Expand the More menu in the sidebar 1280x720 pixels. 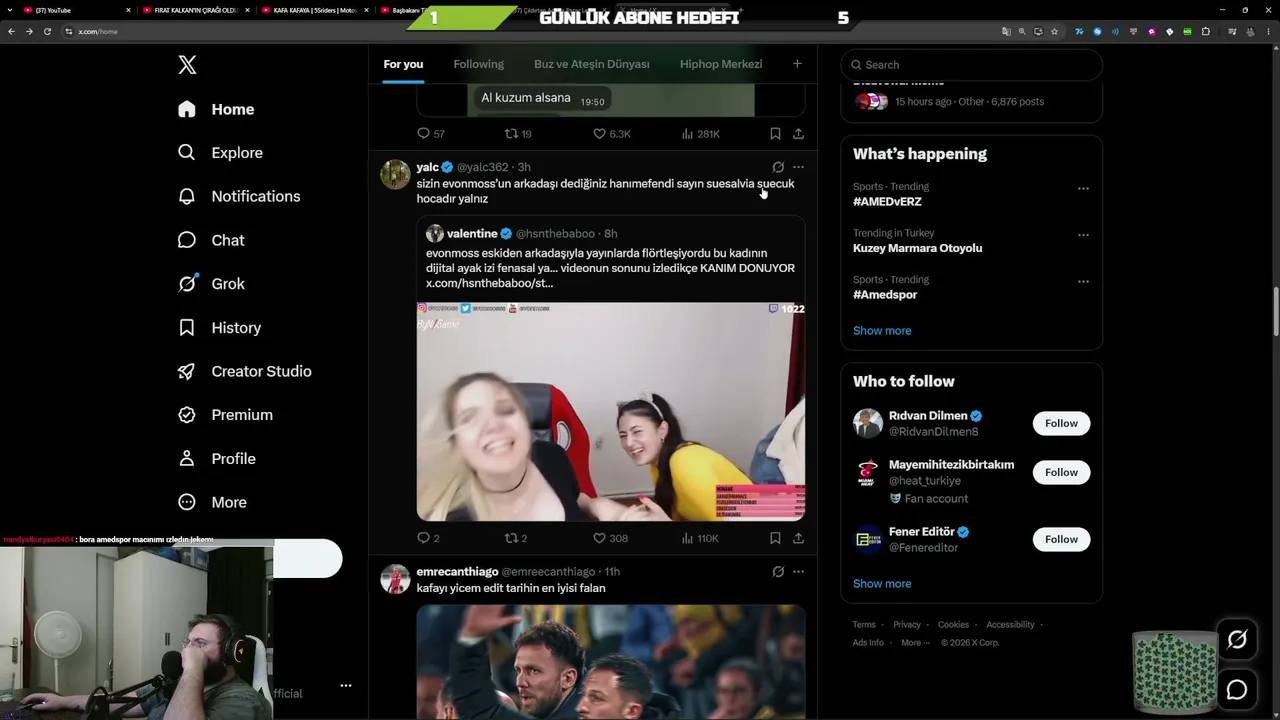coord(212,502)
